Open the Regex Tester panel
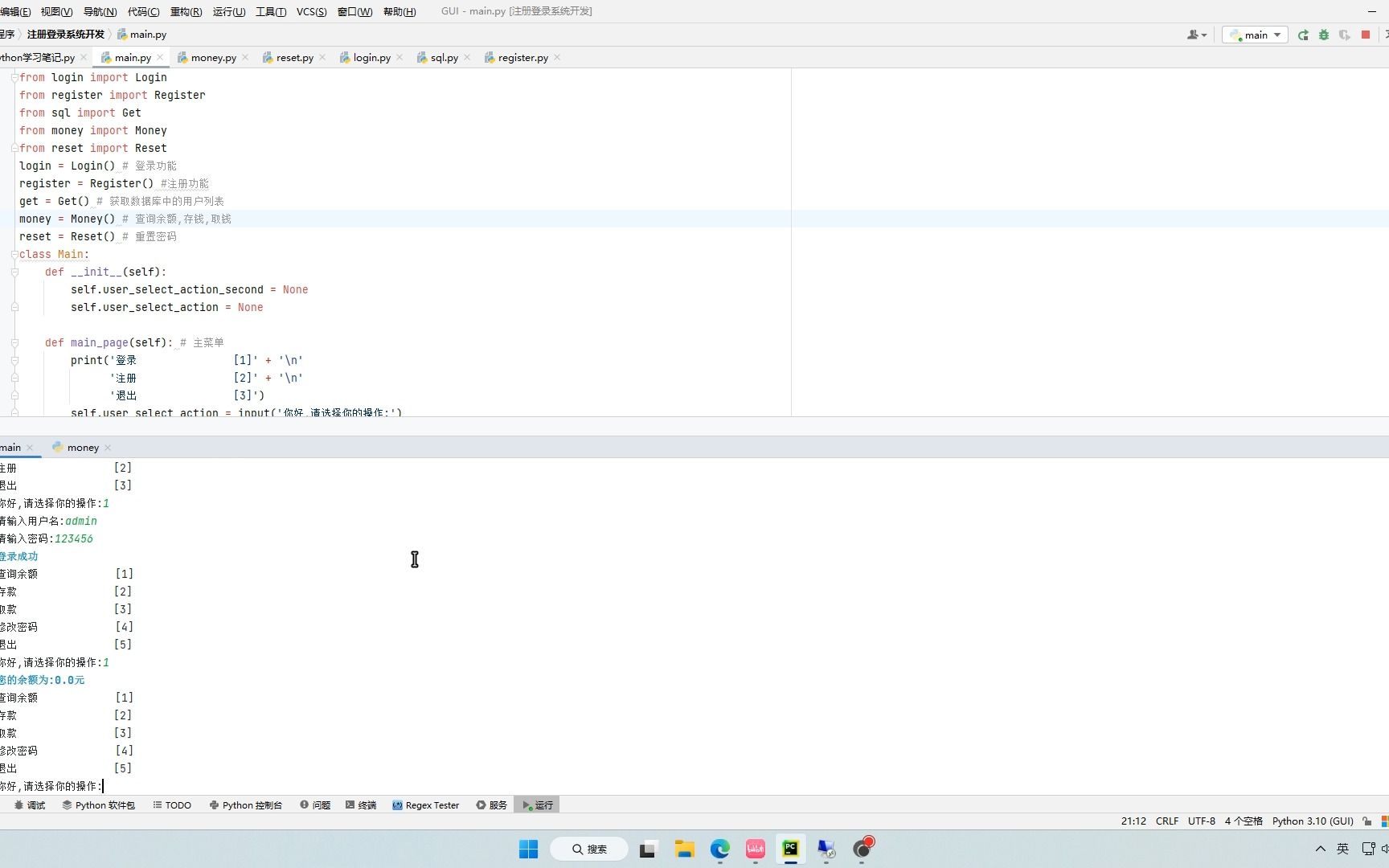 [x=426, y=805]
